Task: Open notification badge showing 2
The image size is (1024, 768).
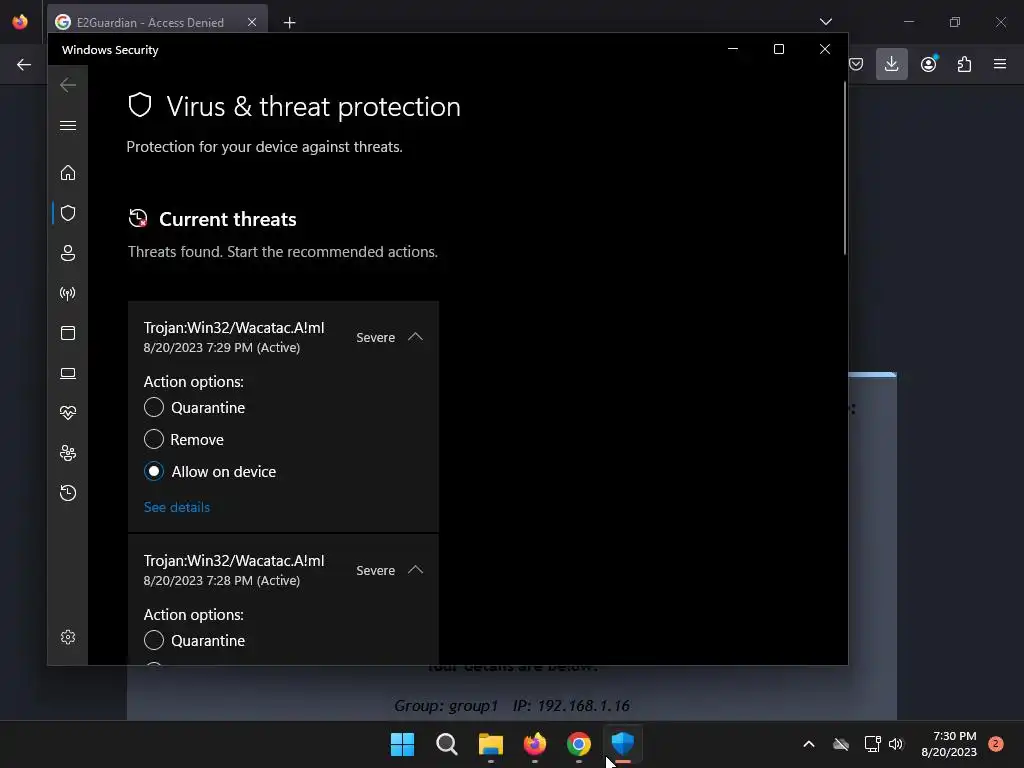Action: [x=996, y=744]
